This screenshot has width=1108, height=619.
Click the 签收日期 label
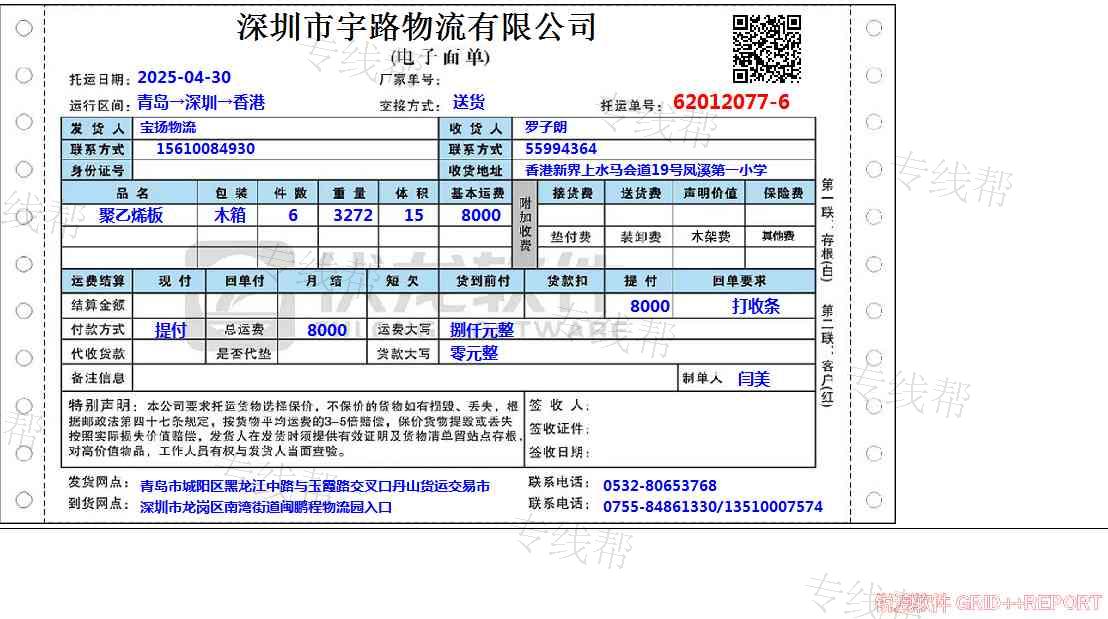(x=558, y=452)
